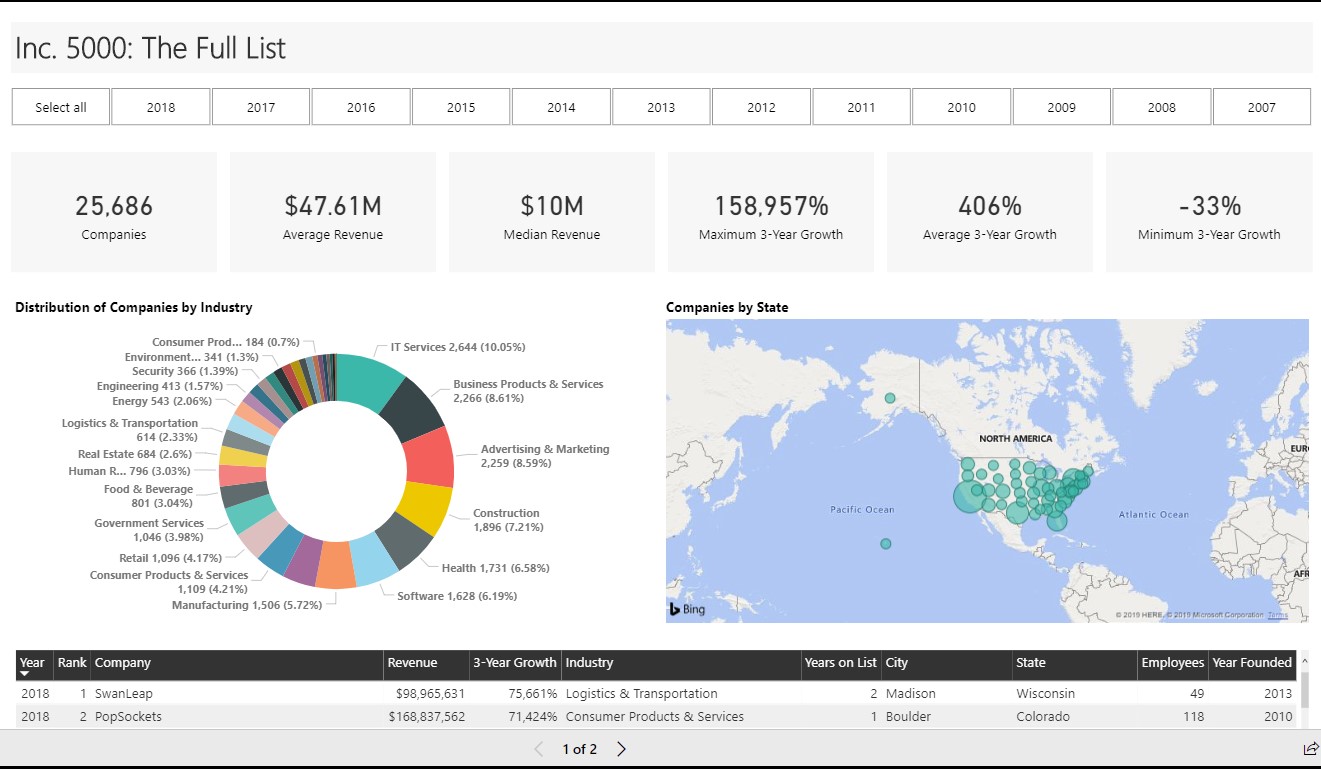
Task: Go to previous report page arrow
Action: 539,749
